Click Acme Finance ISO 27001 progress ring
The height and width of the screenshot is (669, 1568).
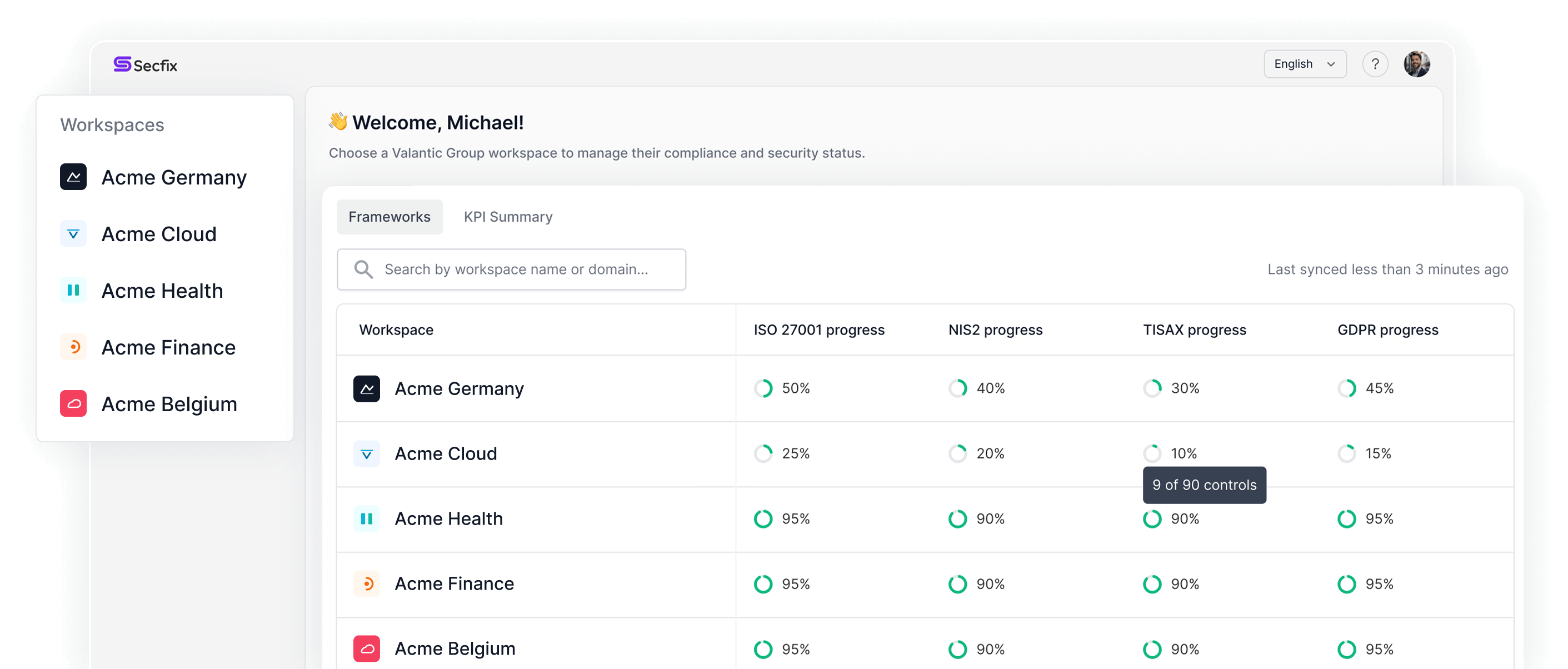(763, 584)
